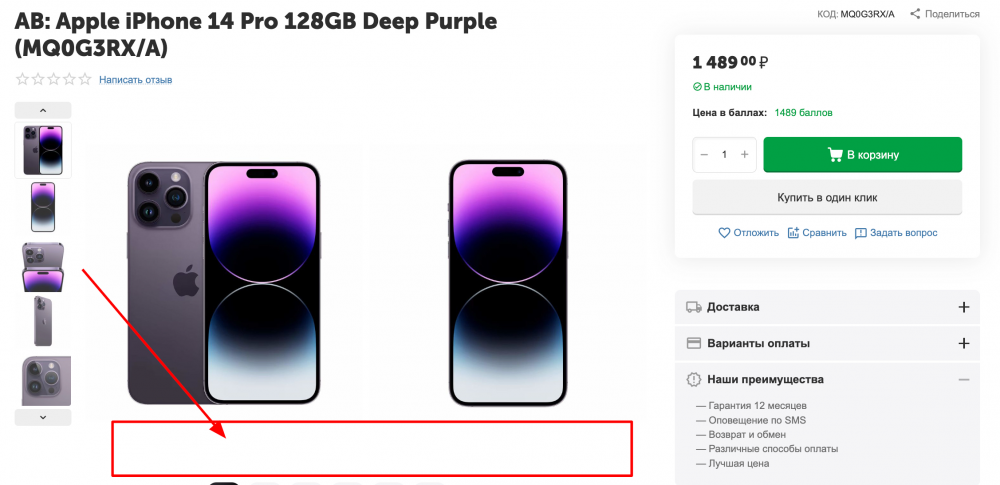Click the heart icon for Отложить
Screen dimensions: 1000x485
(724, 233)
